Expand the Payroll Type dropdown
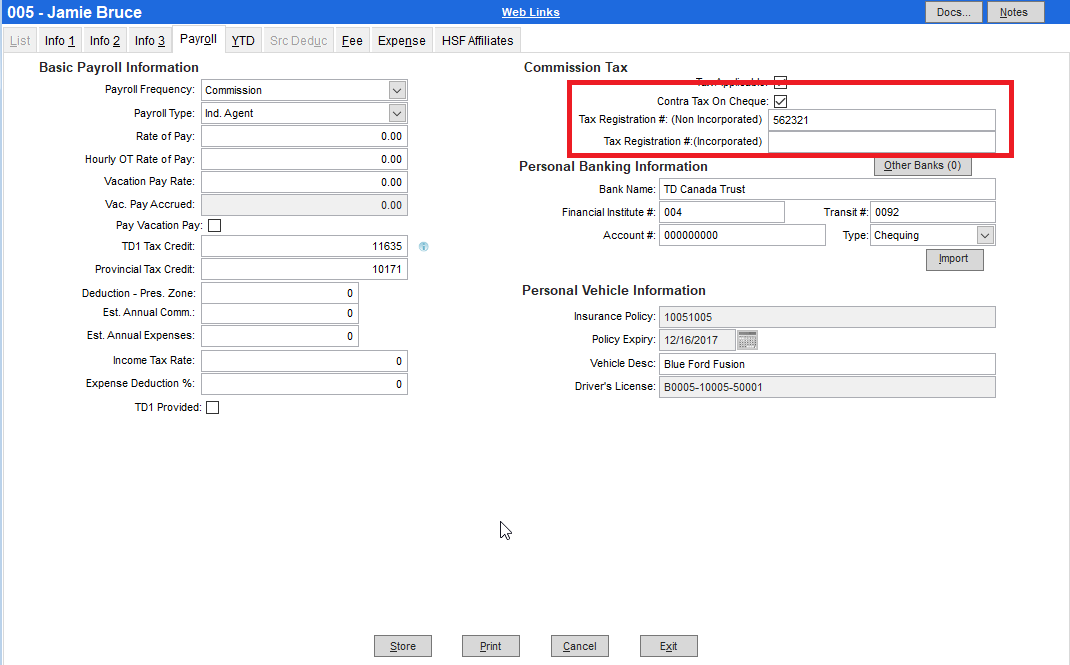The image size is (1070, 665). click(x=398, y=113)
